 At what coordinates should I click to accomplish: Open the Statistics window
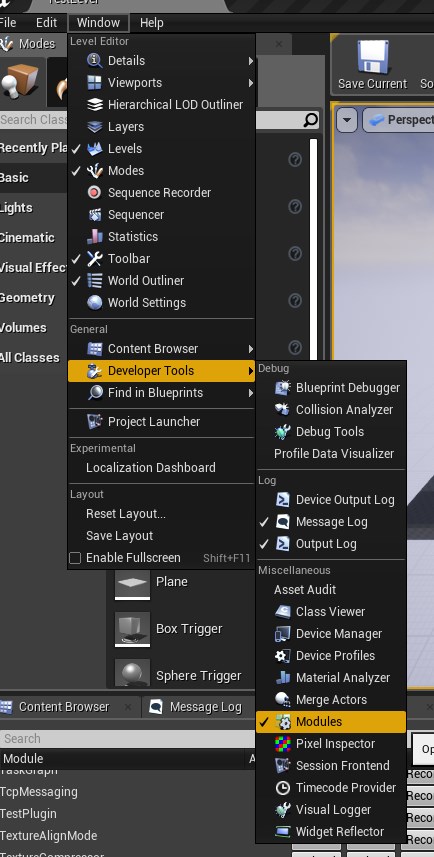click(161, 237)
